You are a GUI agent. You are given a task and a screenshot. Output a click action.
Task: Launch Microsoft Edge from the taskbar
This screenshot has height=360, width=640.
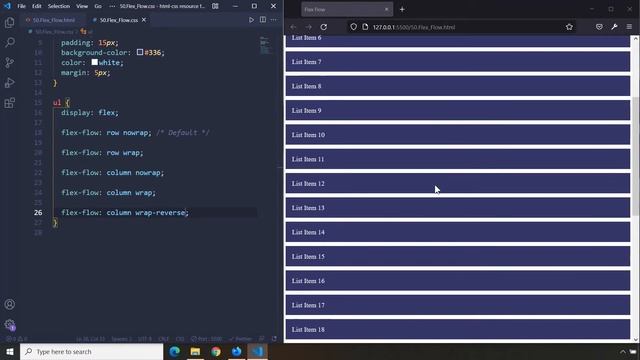coord(175,351)
